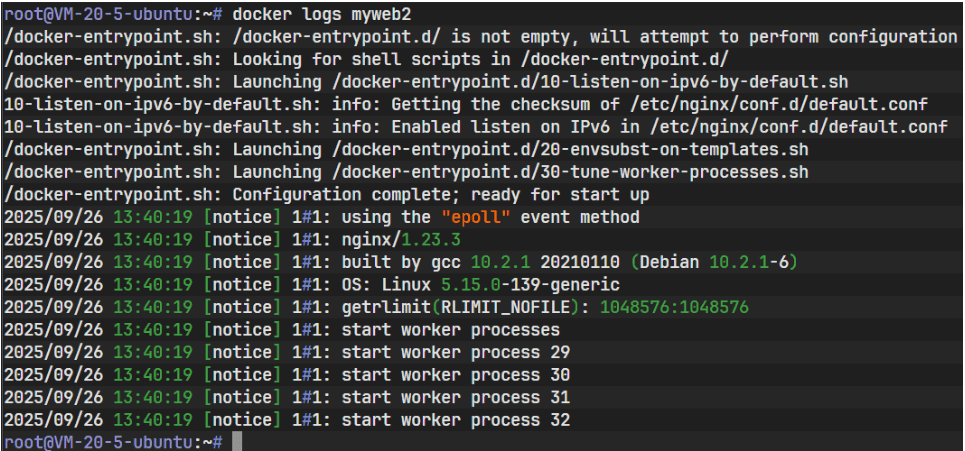Click worker process number 30

click(x=559, y=374)
